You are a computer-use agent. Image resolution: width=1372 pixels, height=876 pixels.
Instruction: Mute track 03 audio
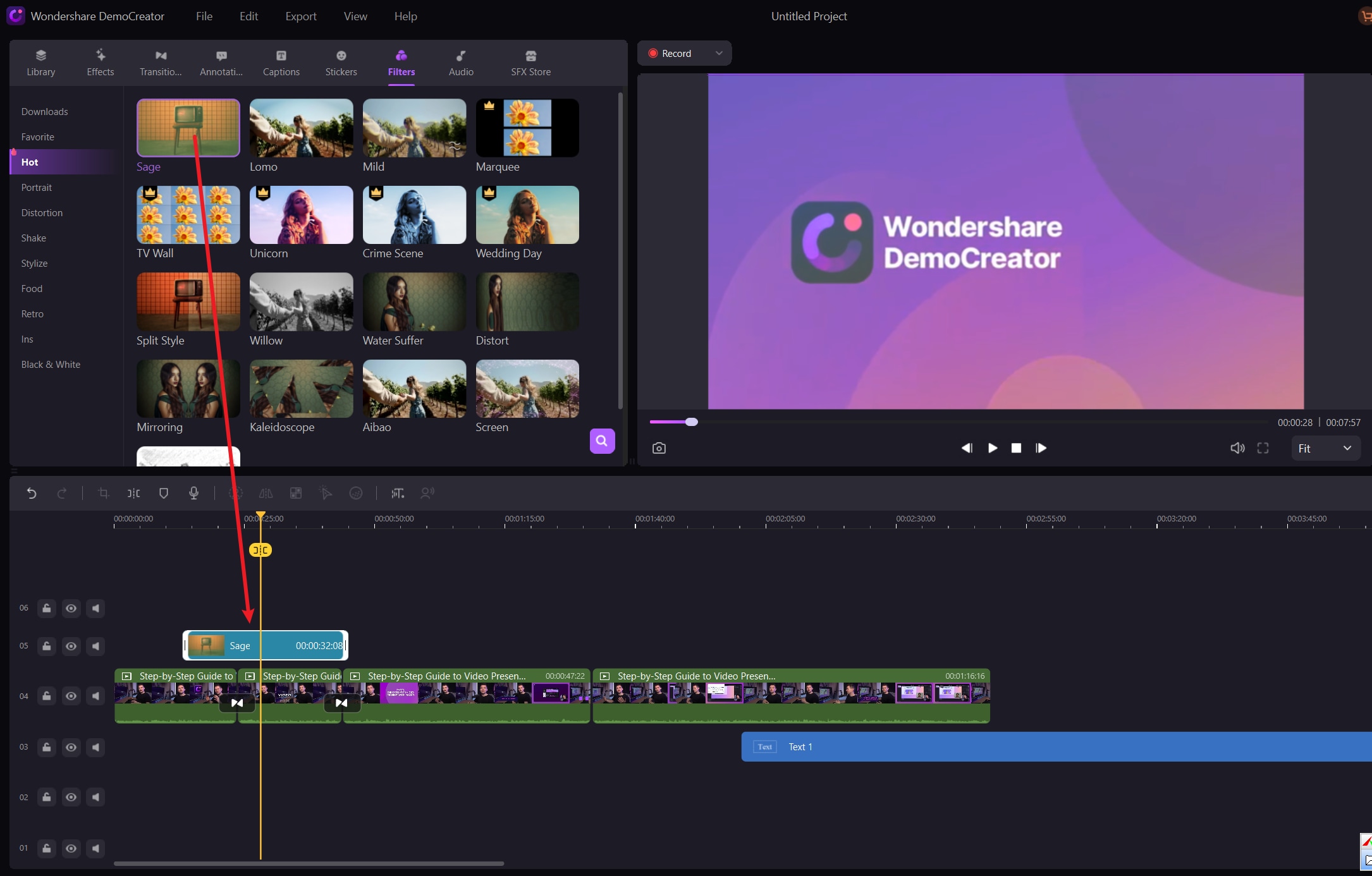95,747
